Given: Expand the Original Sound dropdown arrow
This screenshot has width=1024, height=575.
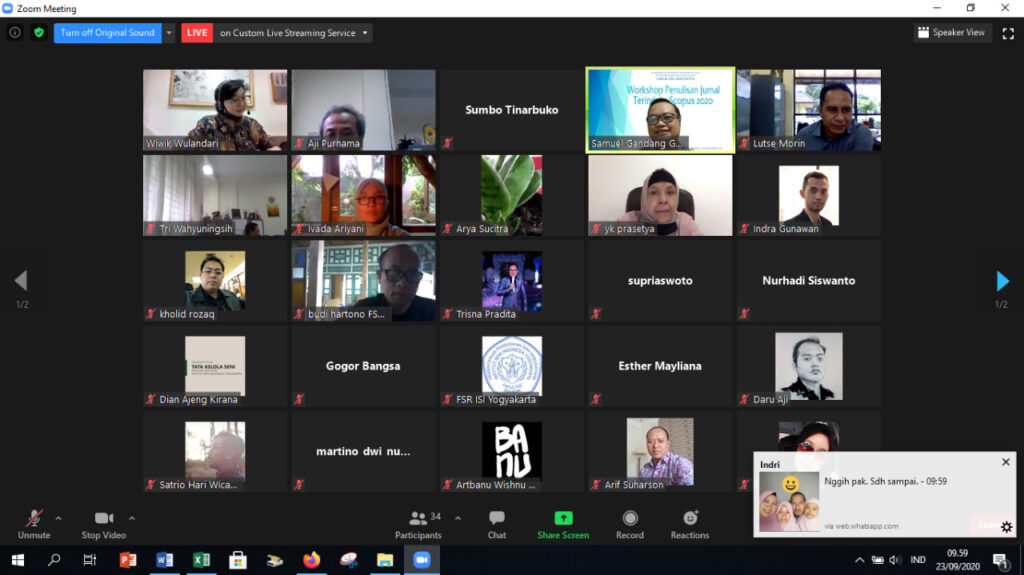Looking at the screenshot, I should click(x=168, y=33).
